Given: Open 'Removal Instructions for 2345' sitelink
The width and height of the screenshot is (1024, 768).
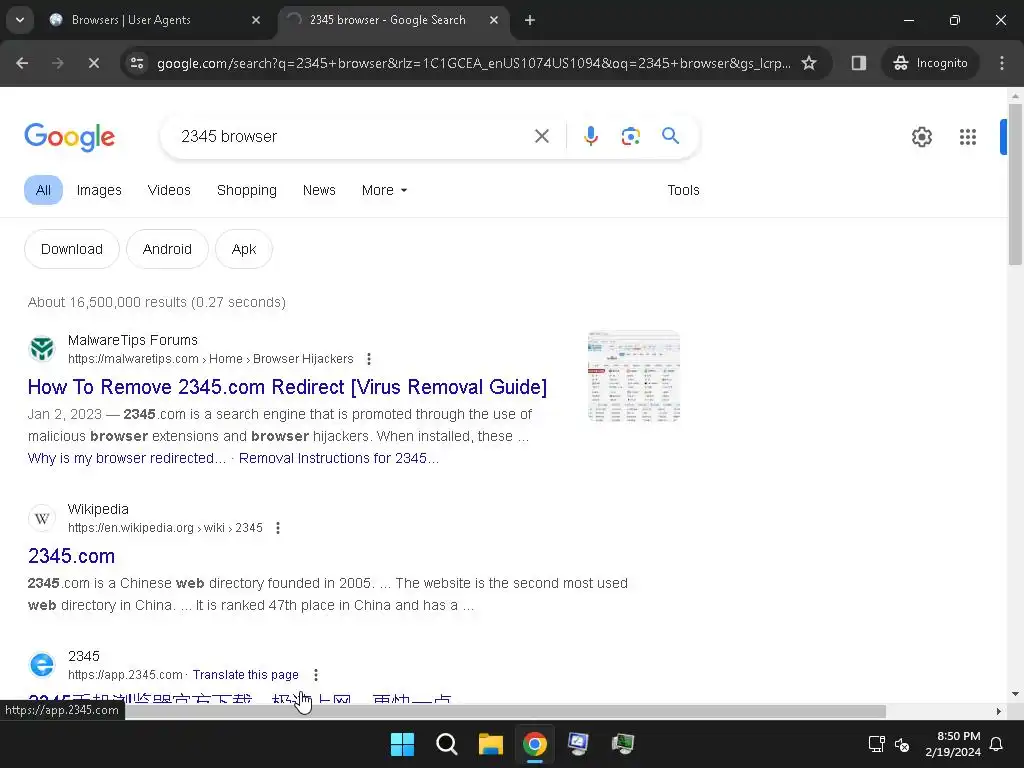Looking at the screenshot, I should [339, 458].
